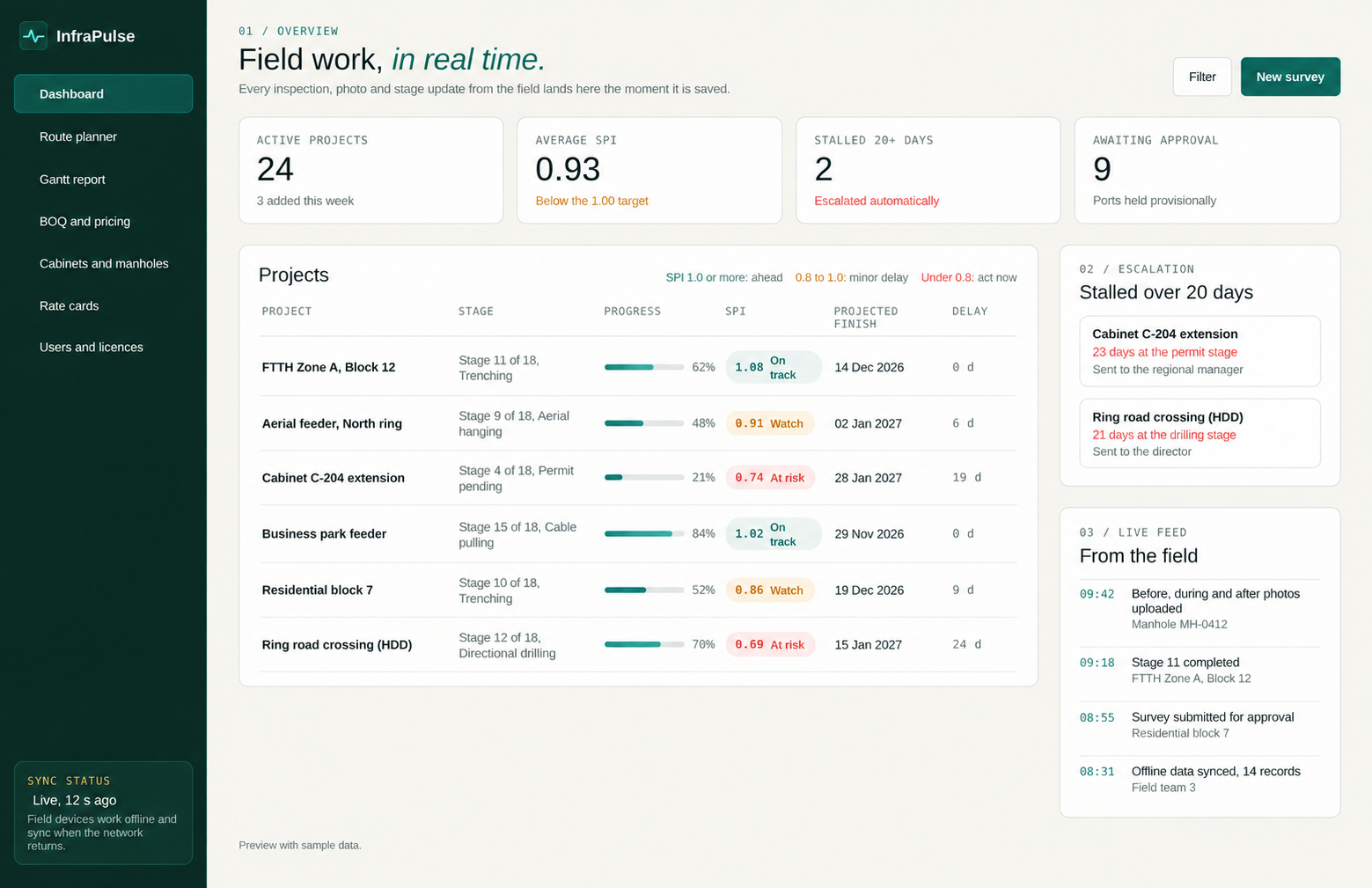Click the Stage 15 of 18, Cable pulling cell
The image size is (1372, 888).
(517, 534)
